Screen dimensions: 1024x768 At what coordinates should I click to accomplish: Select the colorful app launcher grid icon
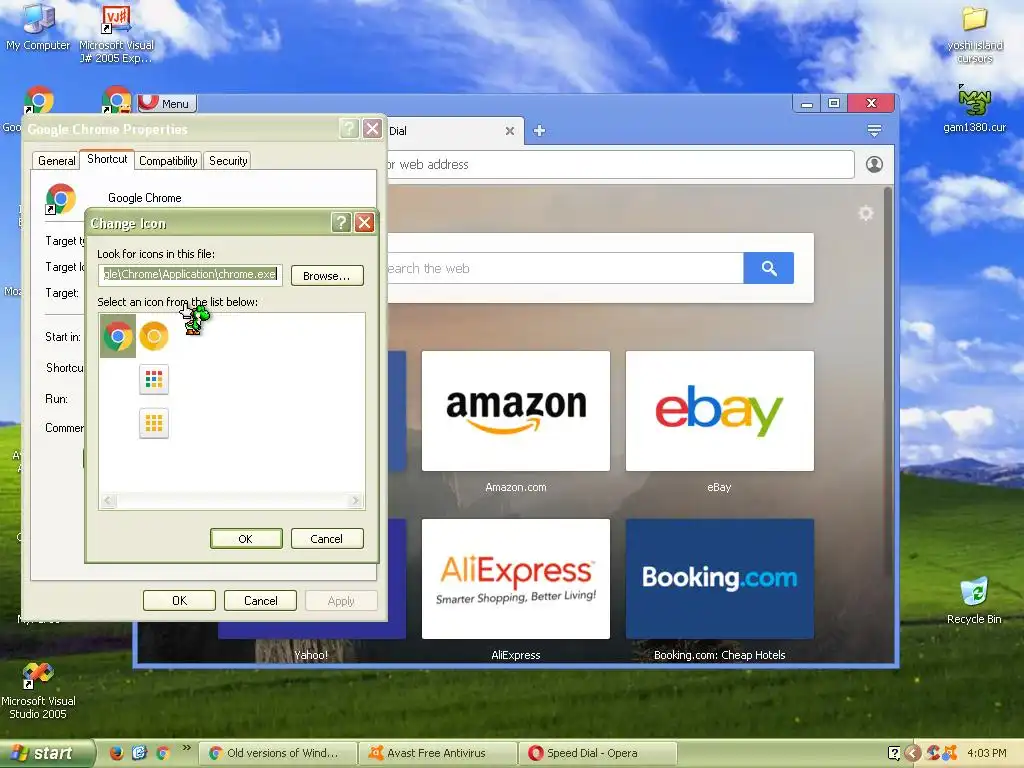pyautogui.click(x=154, y=379)
